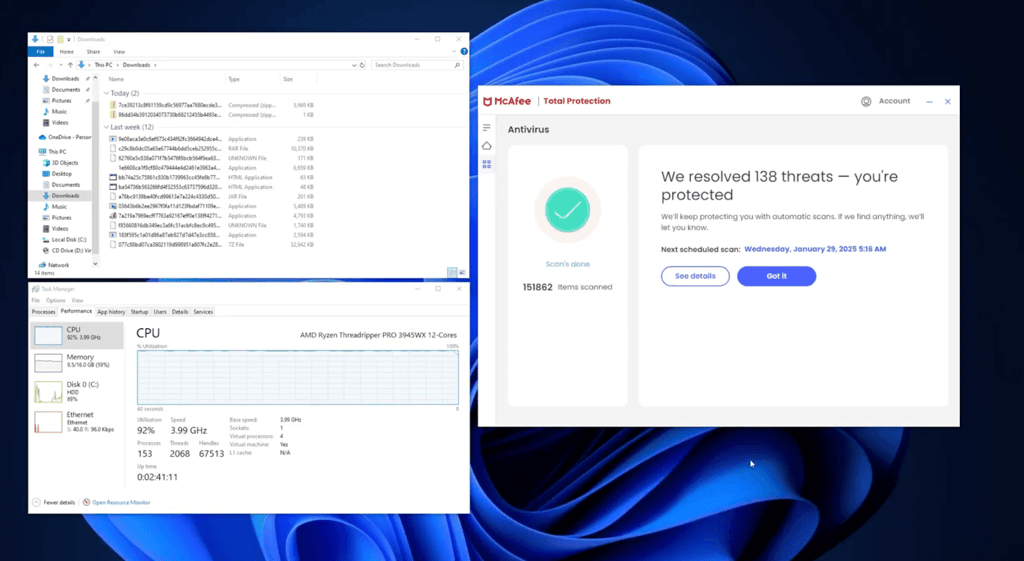The height and width of the screenshot is (561, 1024).
Task: Click the navigation pane scroll up arrow
Action: [95, 78]
